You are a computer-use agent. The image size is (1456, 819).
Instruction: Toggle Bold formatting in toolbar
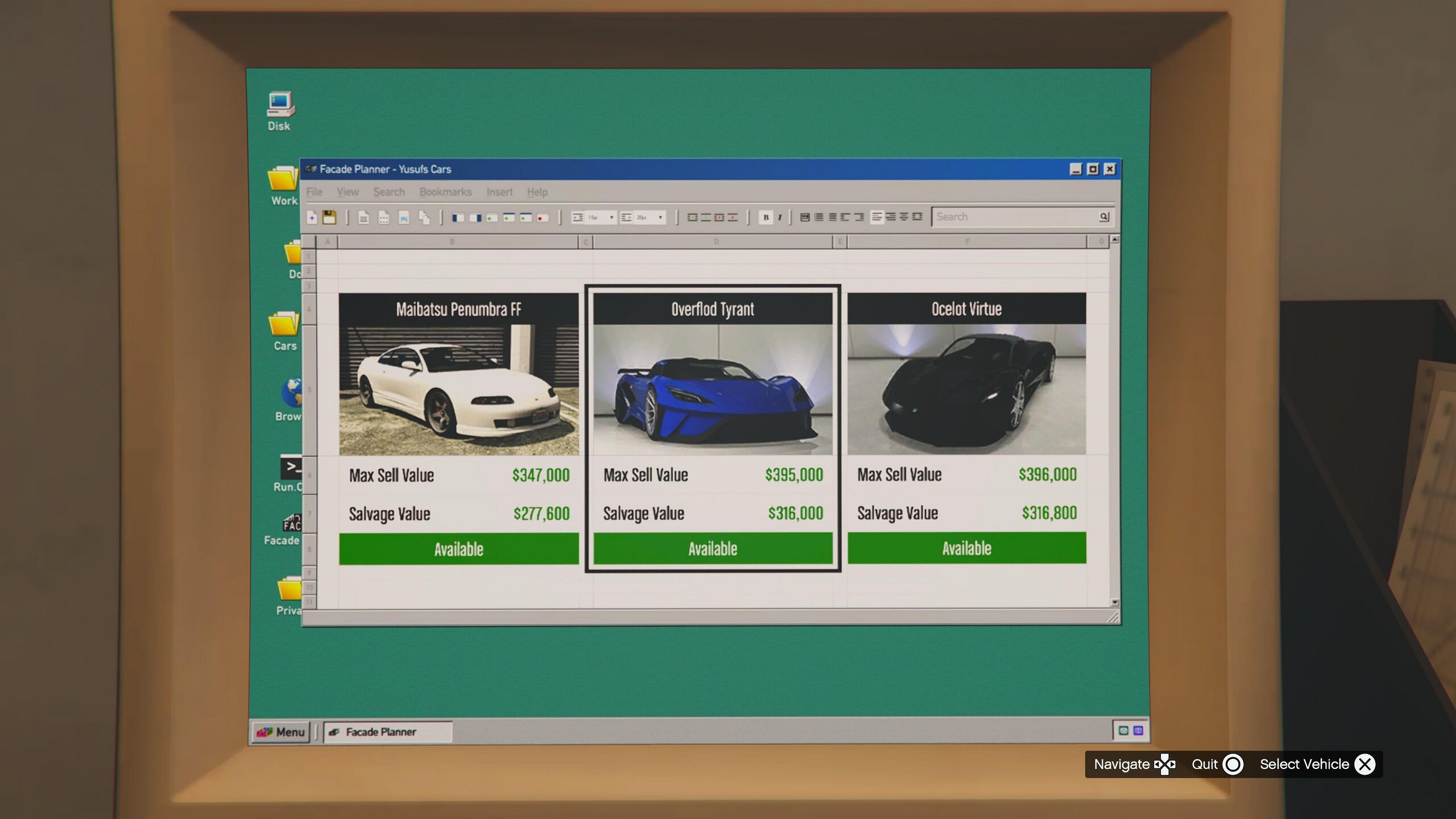tap(766, 217)
